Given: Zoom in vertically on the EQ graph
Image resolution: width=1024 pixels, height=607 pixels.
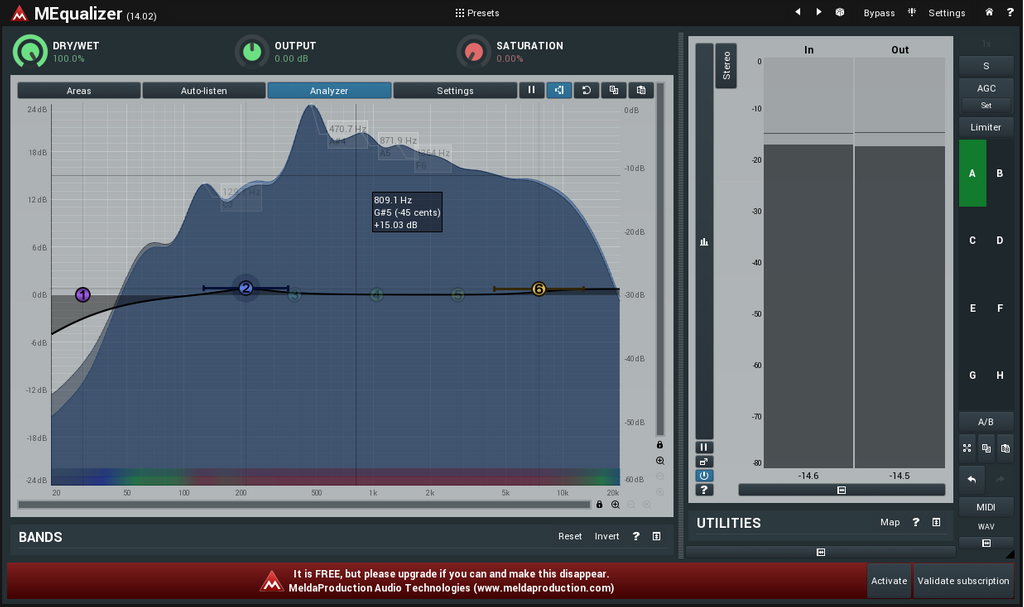Looking at the screenshot, I should [x=660, y=461].
